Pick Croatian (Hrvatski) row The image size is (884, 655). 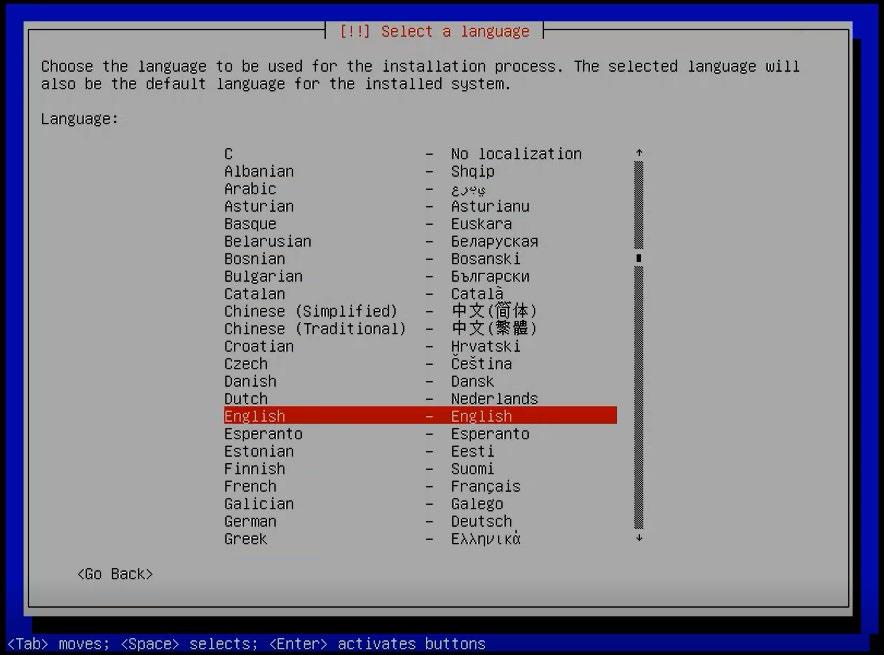[420, 346]
